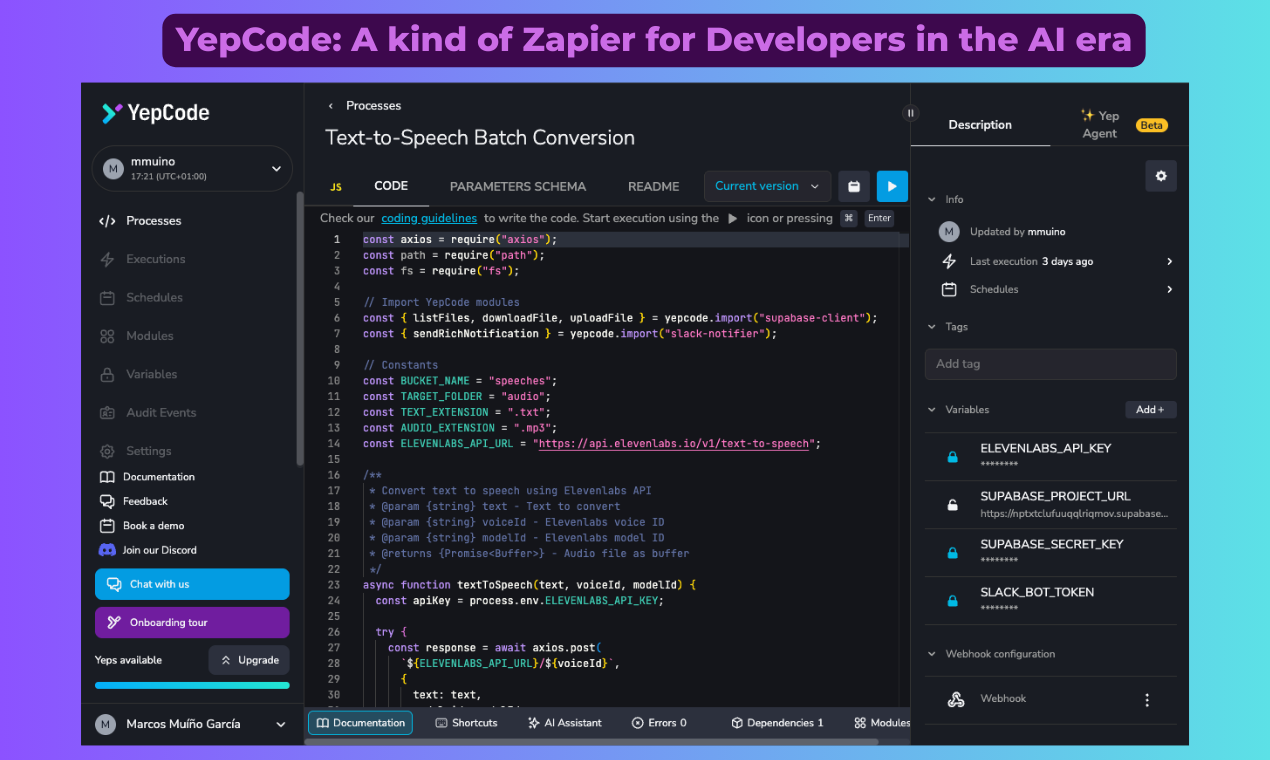Viewport: 1270px width, 760px height.
Task: Run the process with the play button
Action: [890, 186]
